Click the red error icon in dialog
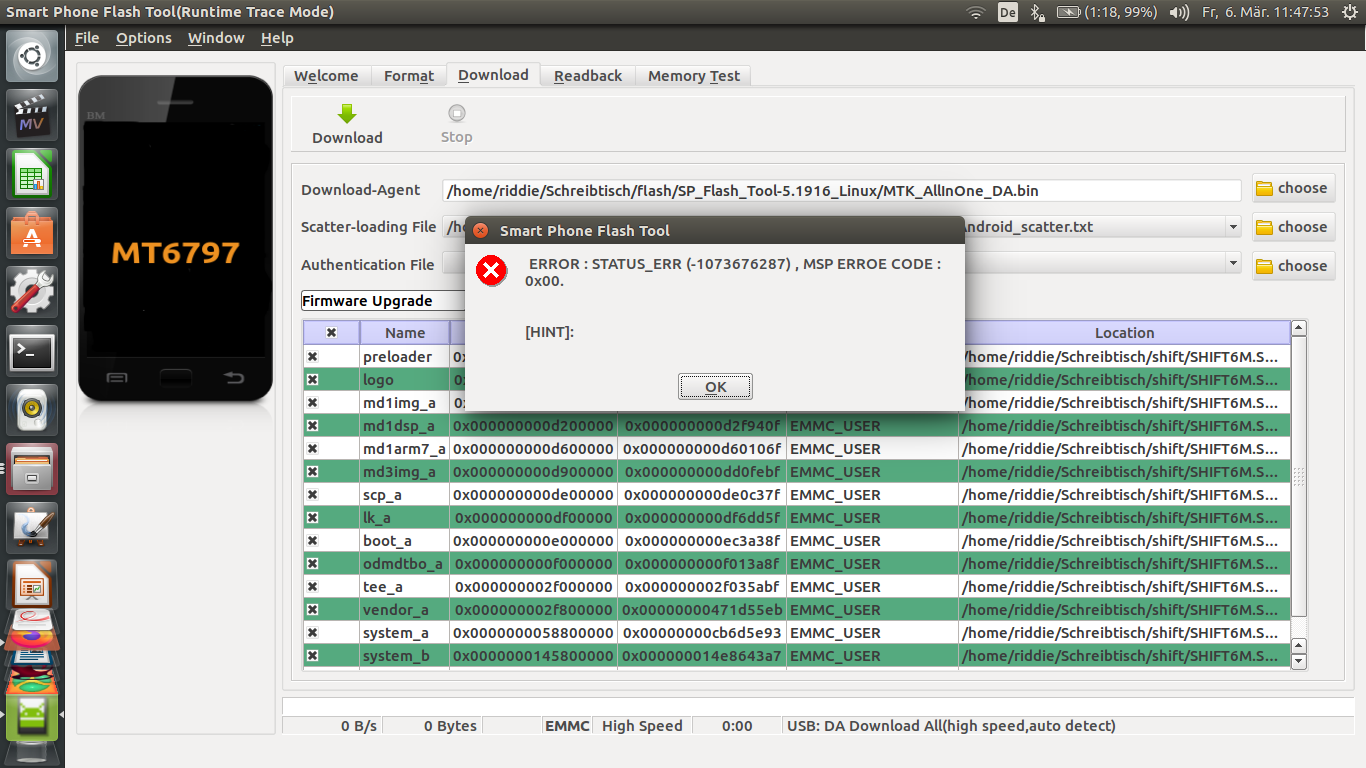 click(x=491, y=271)
